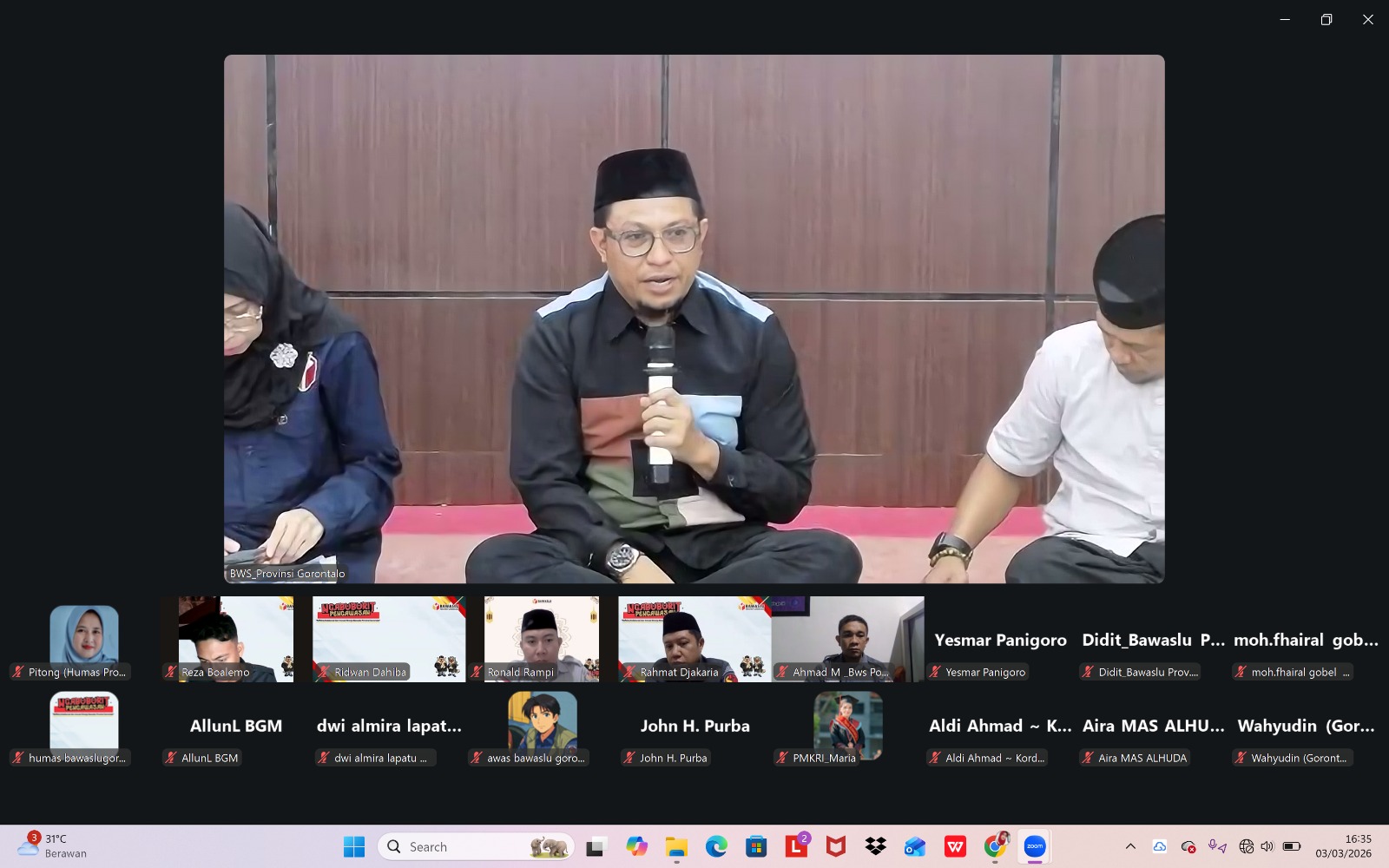The height and width of the screenshot is (868, 1389).
Task: Click the muted mic icon beside dwi almira lapatu
Action: 324,758
